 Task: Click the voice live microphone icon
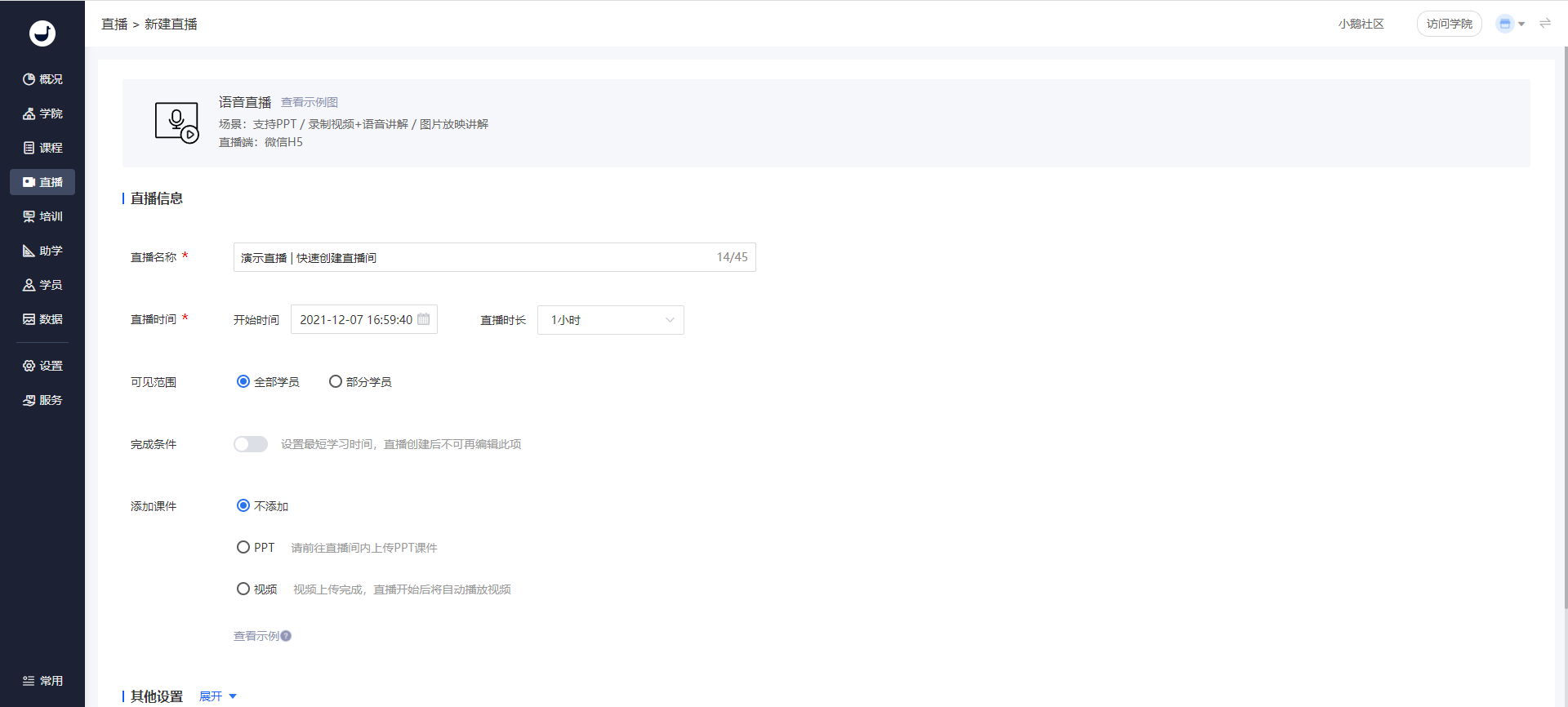coord(176,122)
